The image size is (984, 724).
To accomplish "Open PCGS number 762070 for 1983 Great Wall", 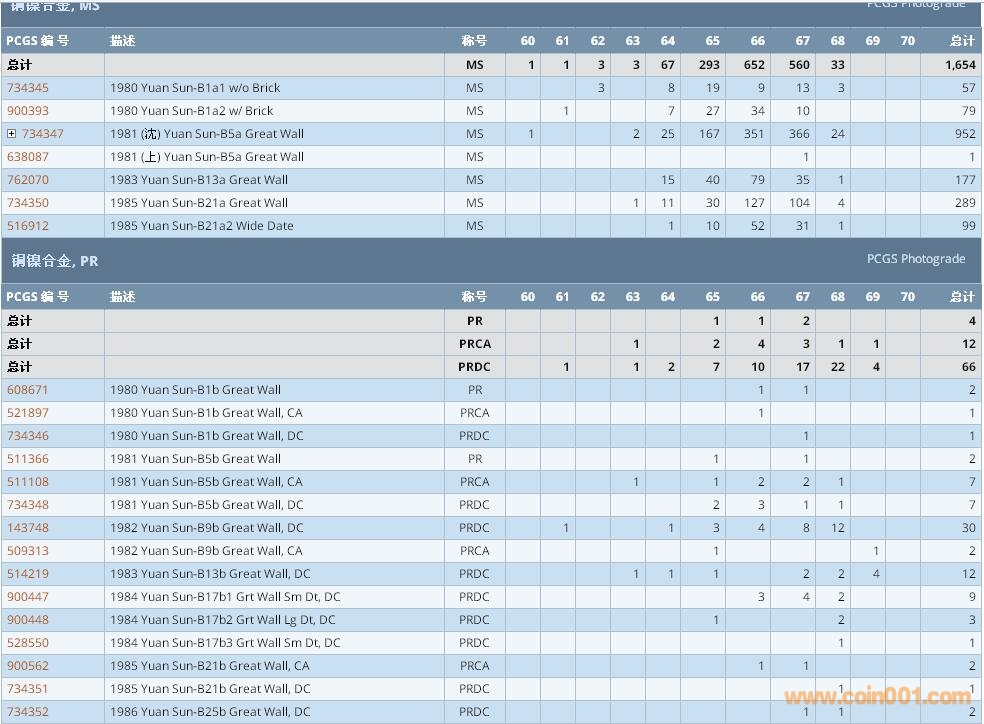I will pos(27,180).
